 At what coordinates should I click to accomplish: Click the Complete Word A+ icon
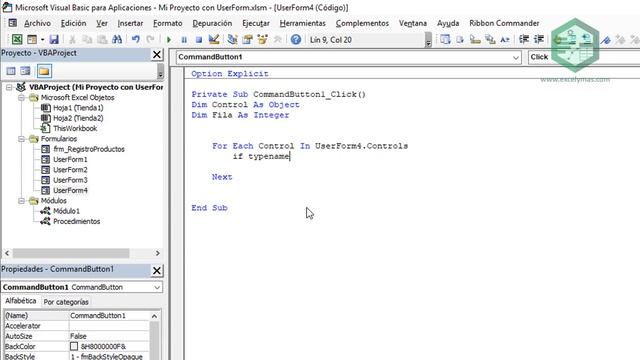pos(505,40)
